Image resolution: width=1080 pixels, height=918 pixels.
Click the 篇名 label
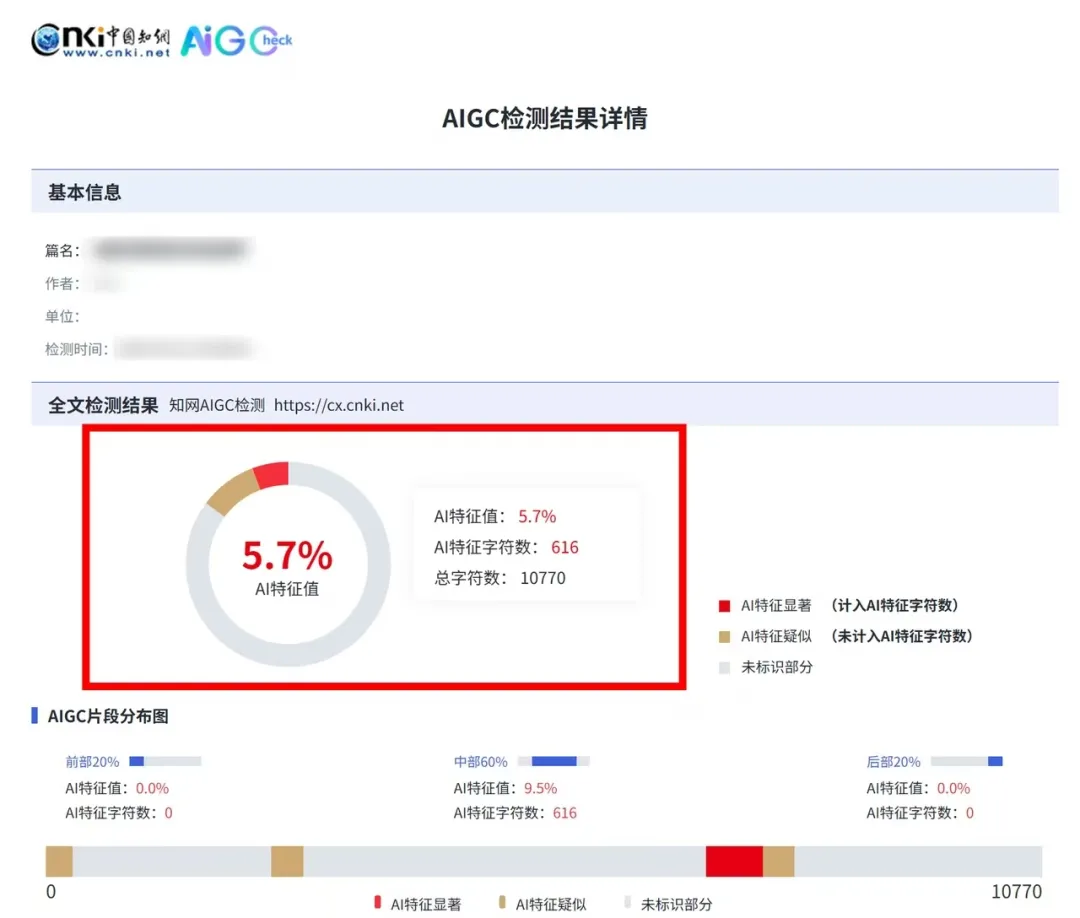tap(63, 250)
